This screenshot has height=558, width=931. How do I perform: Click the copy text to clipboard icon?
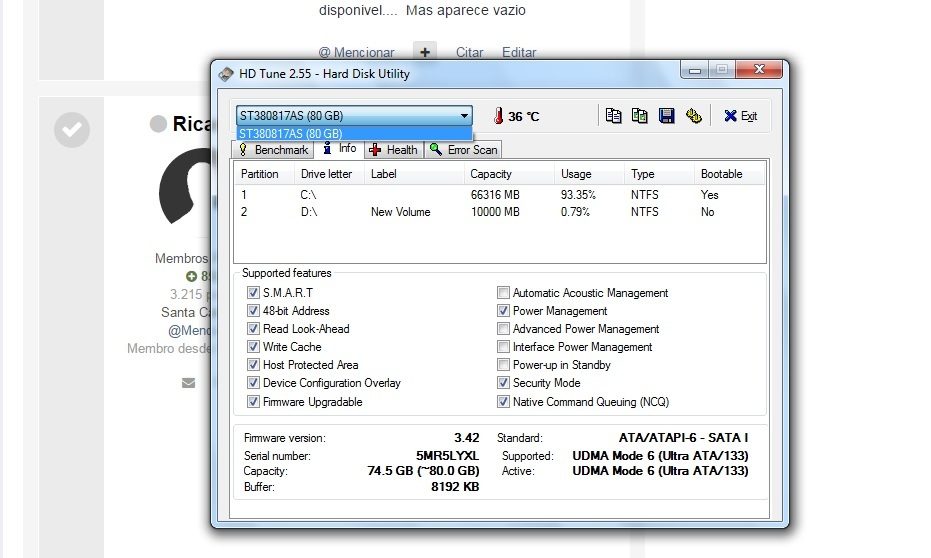point(613,116)
